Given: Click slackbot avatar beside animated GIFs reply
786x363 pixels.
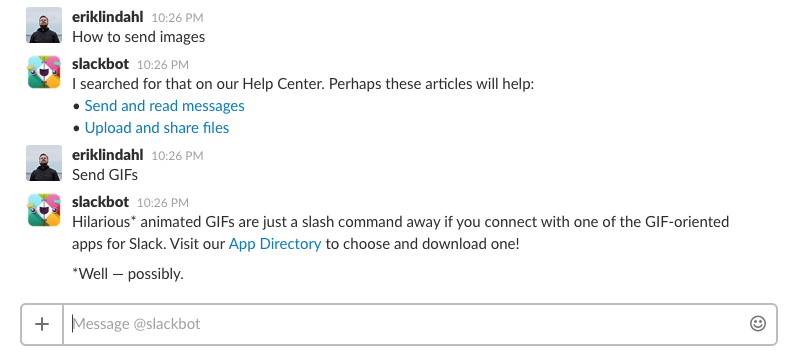Looking at the screenshot, I should (x=44, y=210).
